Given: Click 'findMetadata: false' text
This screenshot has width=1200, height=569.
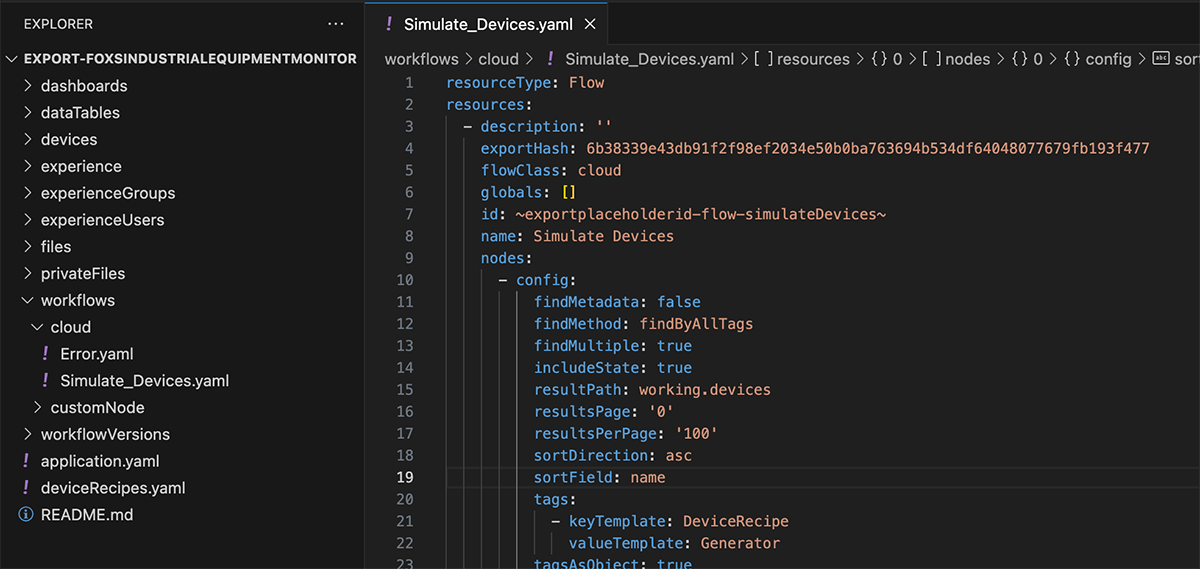Looking at the screenshot, I should pyautogui.click(x=617, y=302).
